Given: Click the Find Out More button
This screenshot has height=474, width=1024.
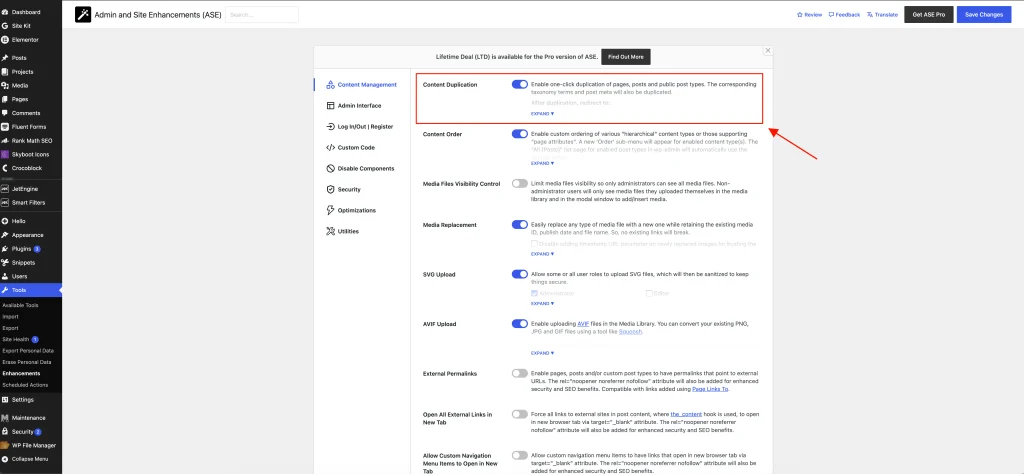Looking at the screenshot, I should click(x=626, y=57).
